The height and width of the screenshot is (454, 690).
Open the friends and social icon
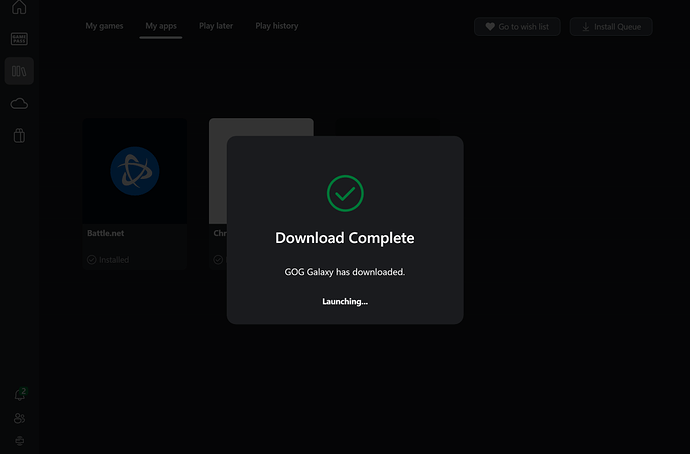19,419
